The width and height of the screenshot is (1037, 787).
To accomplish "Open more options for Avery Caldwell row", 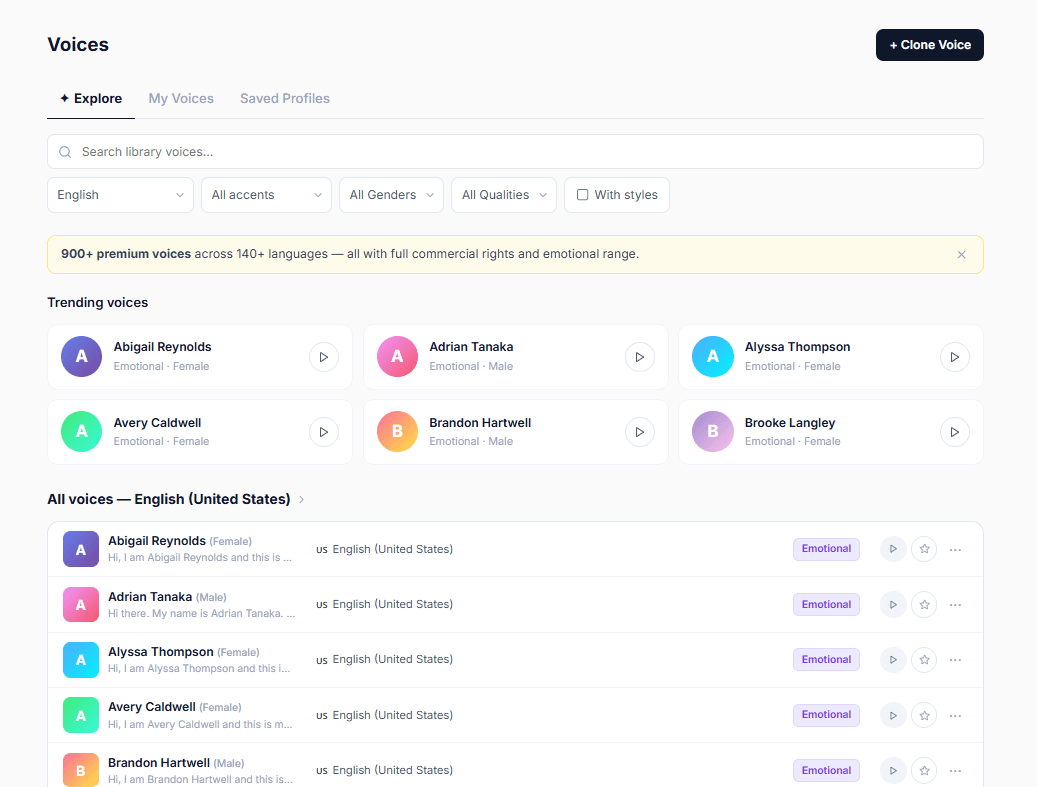I will [955, 716].
